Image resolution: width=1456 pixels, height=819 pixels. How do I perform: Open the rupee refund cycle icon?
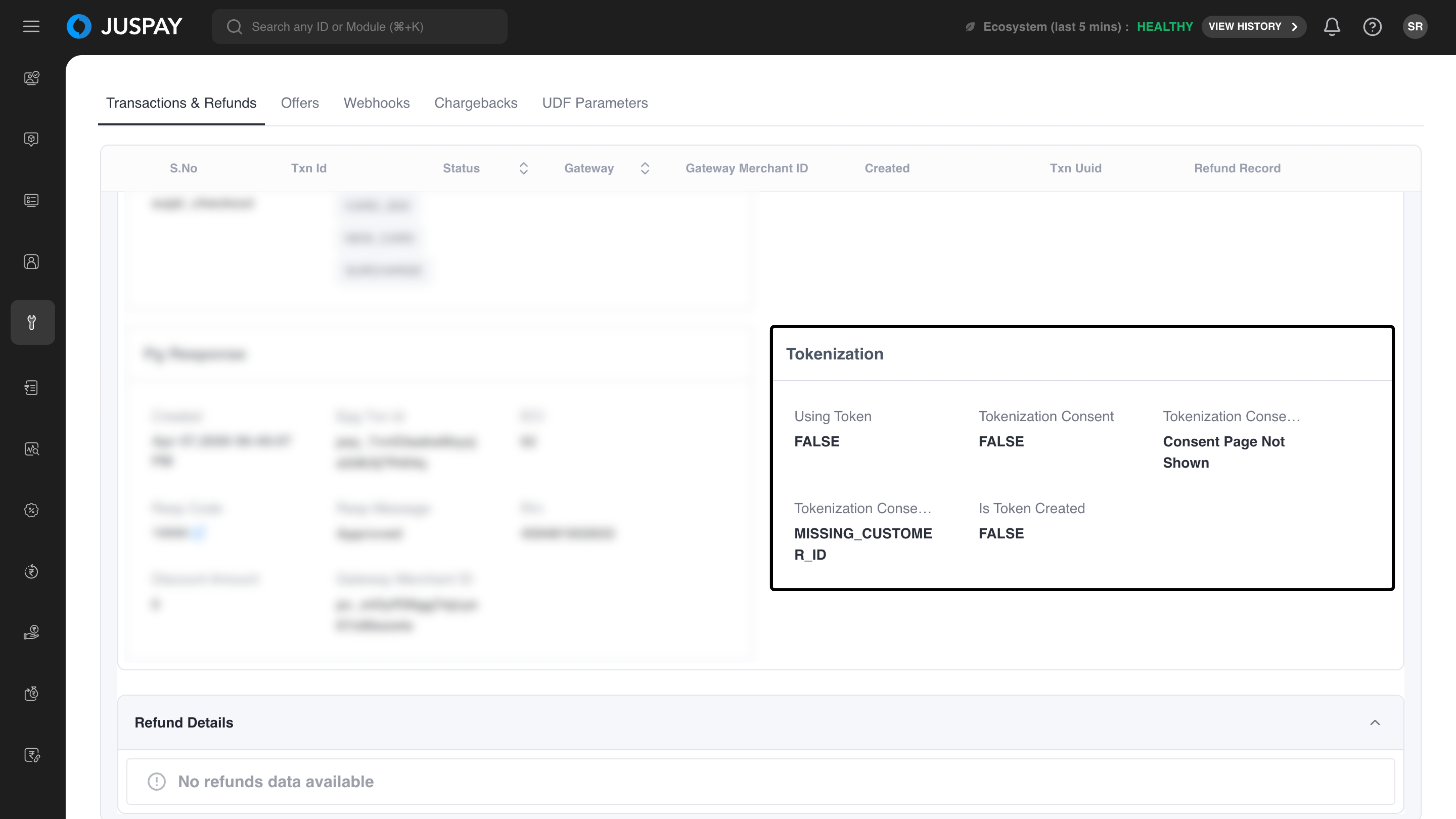point(32,571)
